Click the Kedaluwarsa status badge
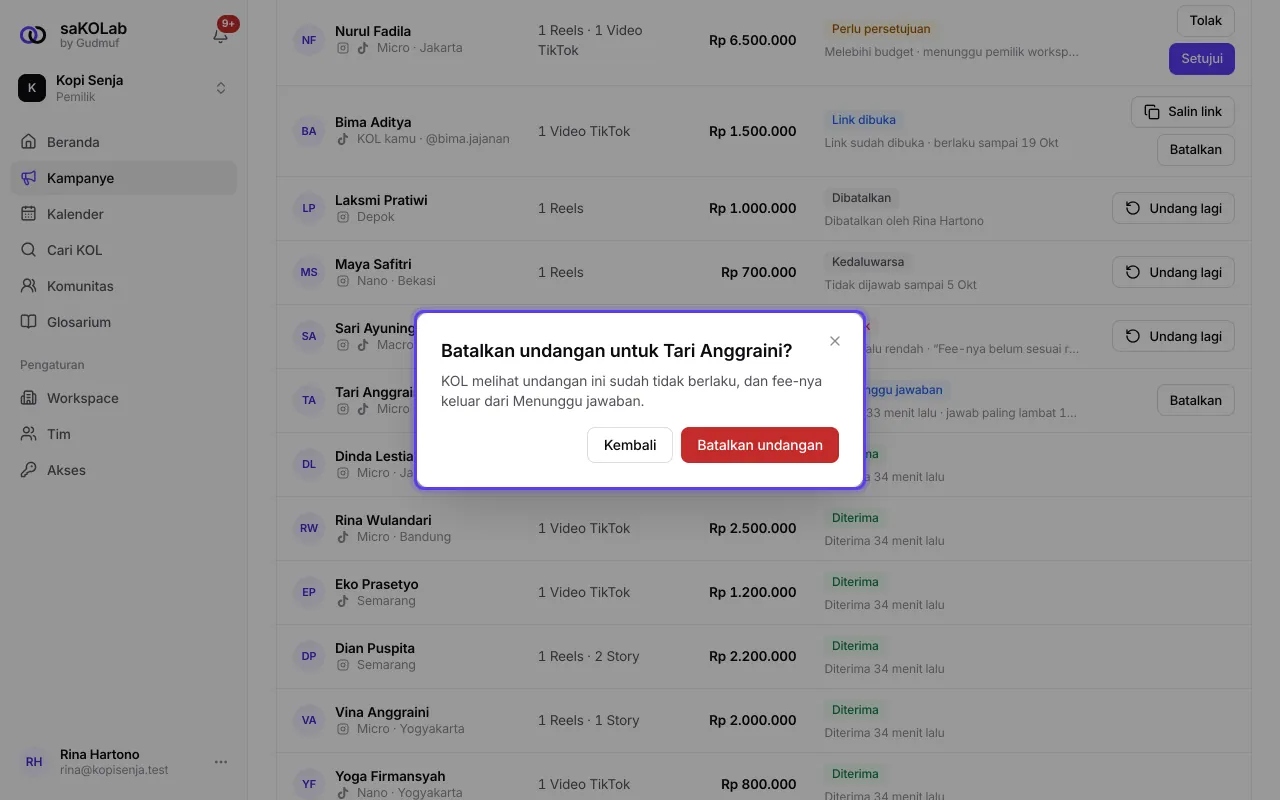 pos(868,262)
